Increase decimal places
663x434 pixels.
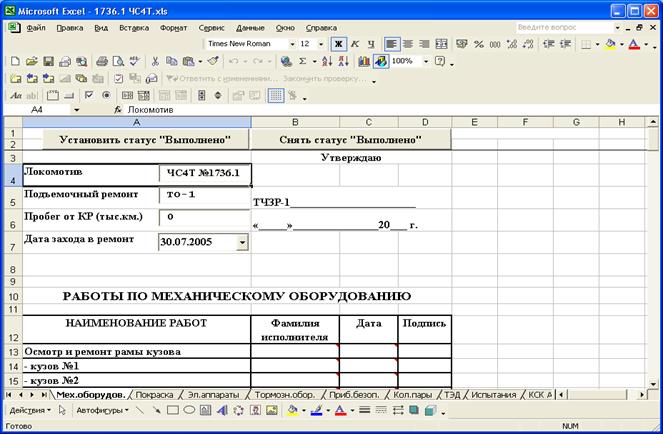coord(512,44)
